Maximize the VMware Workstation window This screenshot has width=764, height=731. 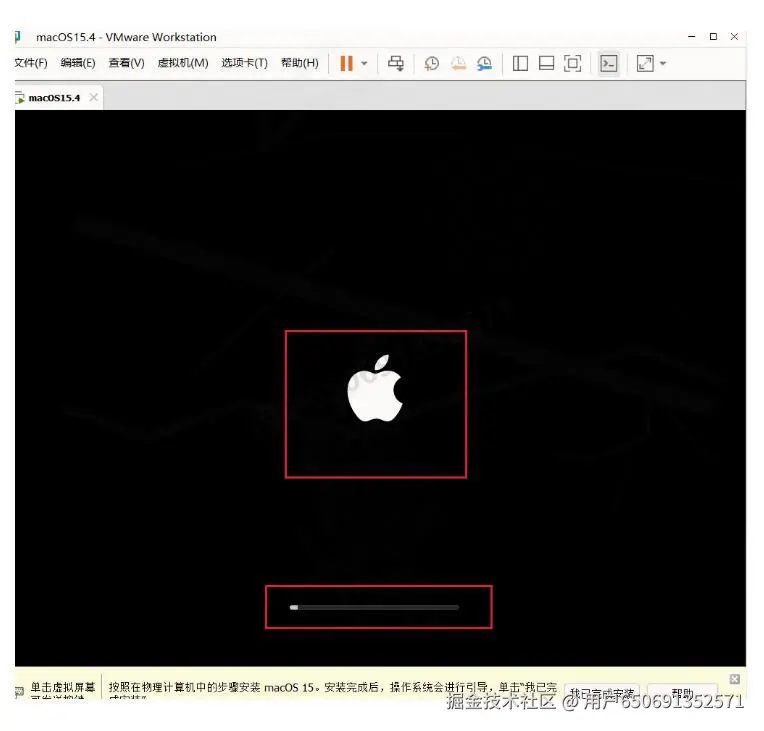point(713,37)
